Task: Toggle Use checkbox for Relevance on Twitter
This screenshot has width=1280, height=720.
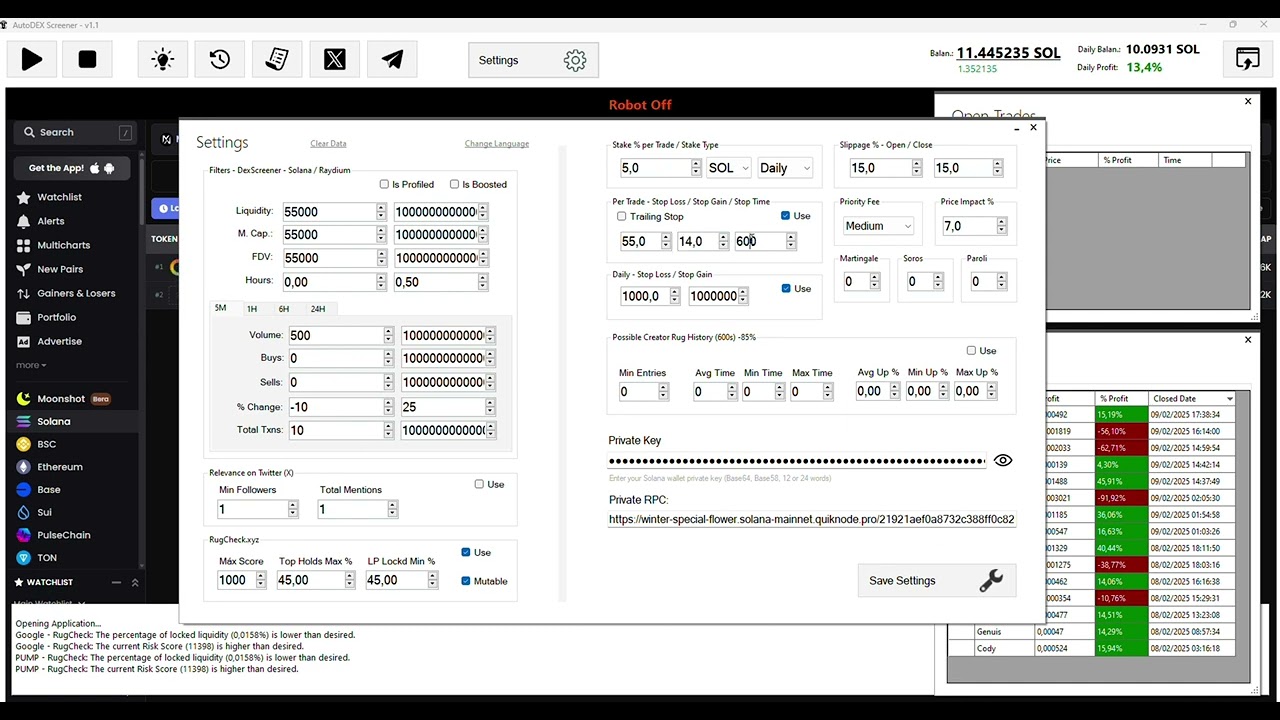Action: click(479, 484)
